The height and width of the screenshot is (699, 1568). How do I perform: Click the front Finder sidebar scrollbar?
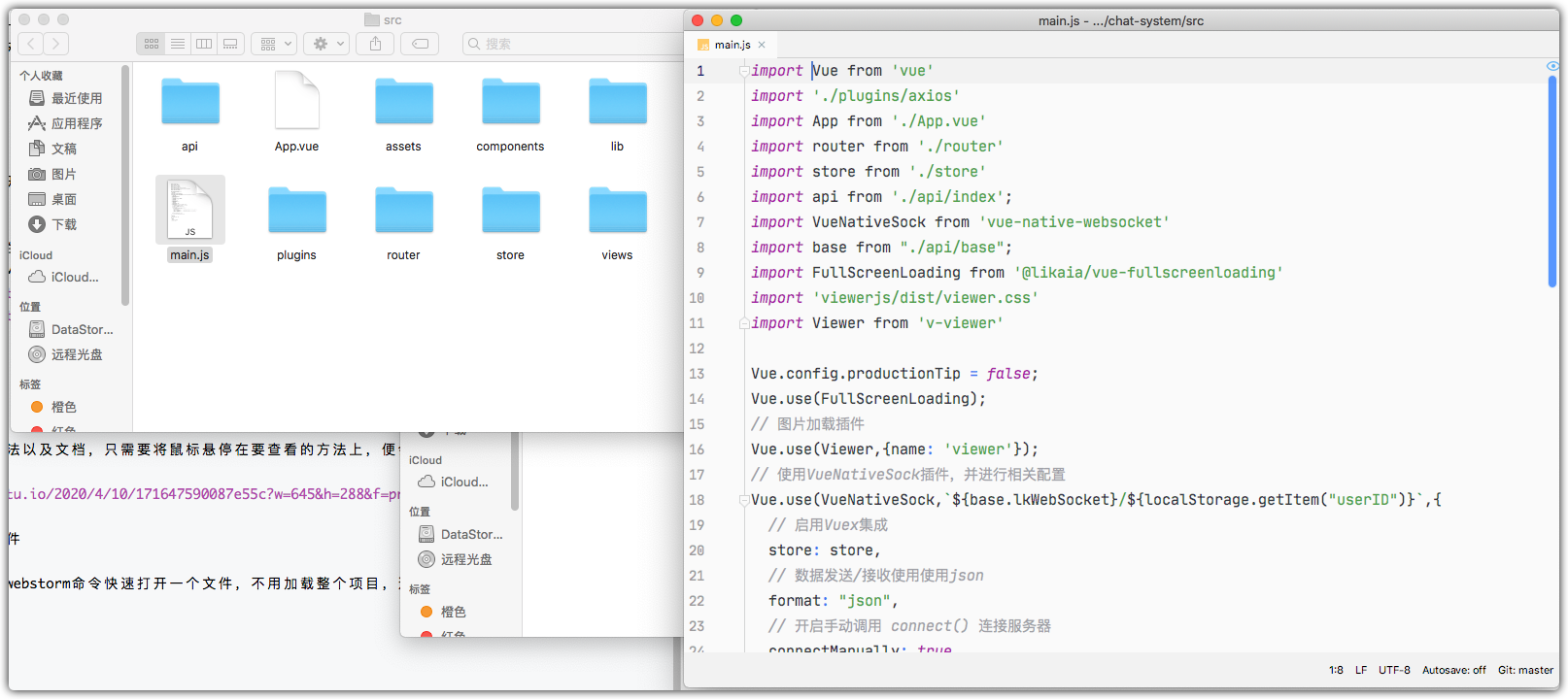tap(125, 184)
